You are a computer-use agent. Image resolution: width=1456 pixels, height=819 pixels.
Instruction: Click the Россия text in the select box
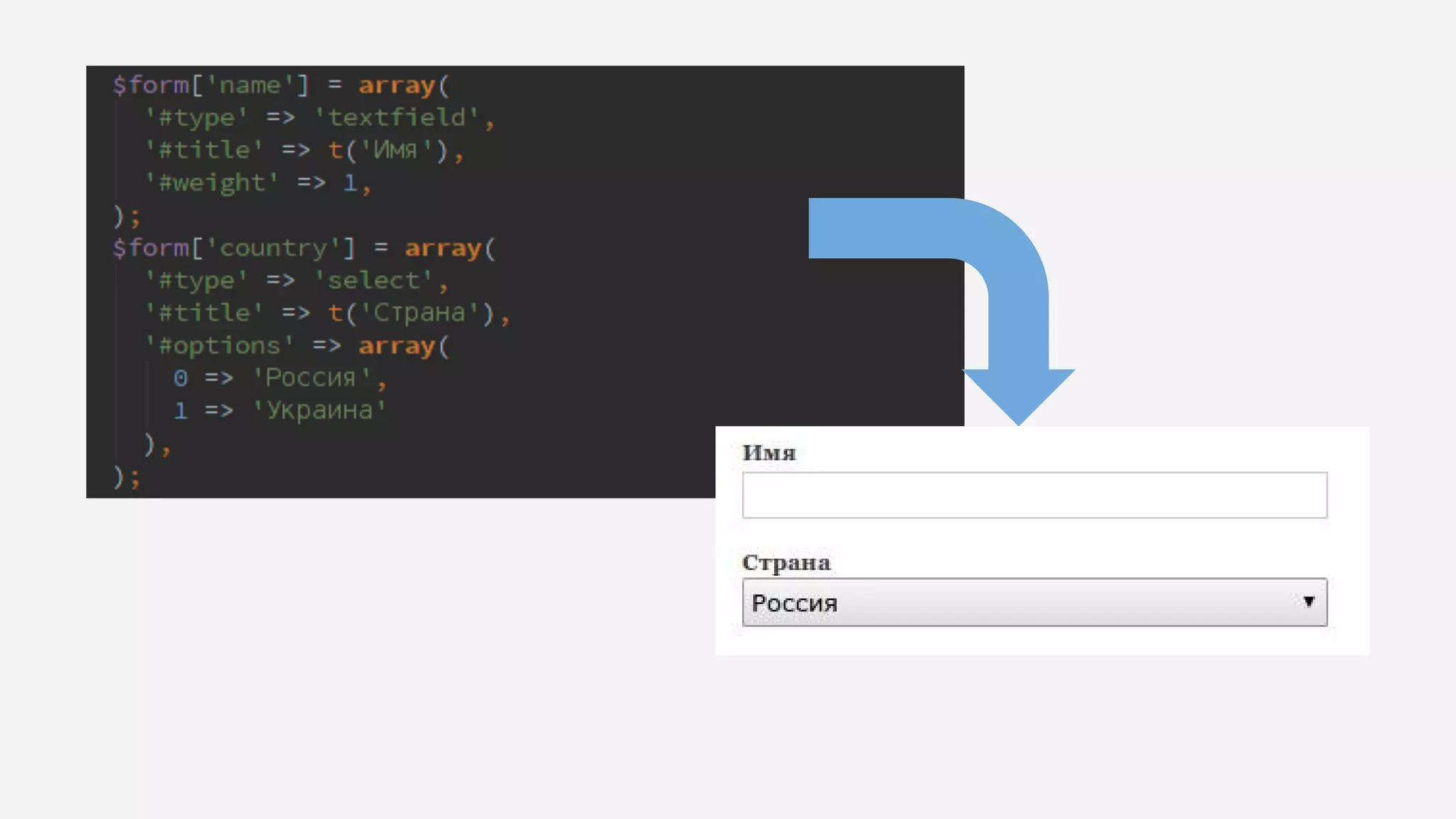tap(794, 603)
